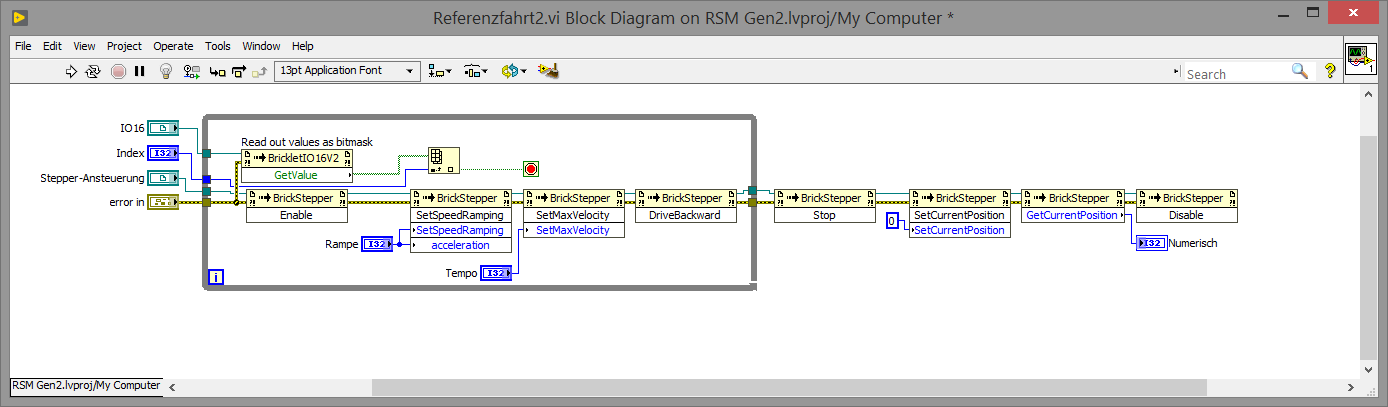This screenshot has width=1388, height=407.
Task: Click the Step Into button
Action: point(216,71)
